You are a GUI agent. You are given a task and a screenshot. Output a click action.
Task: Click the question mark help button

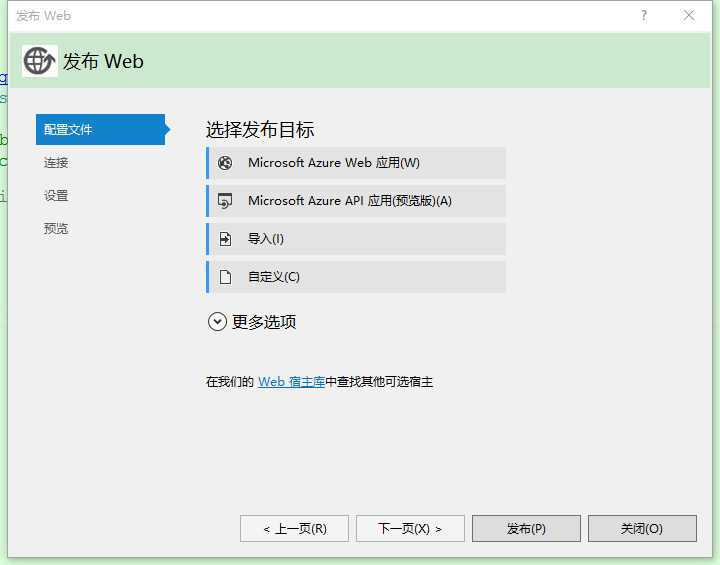tap(644, 16)
